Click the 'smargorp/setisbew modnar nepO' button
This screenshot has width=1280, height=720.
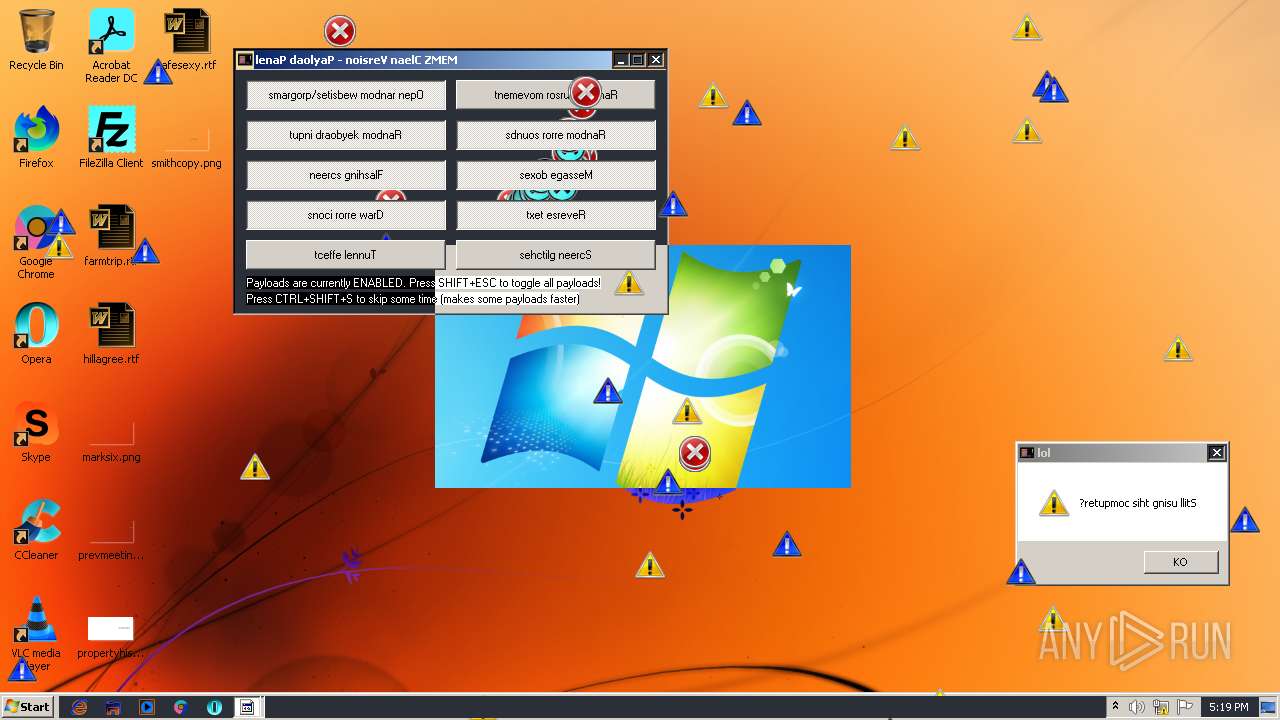pyautogui.click(x=346, y=95)
